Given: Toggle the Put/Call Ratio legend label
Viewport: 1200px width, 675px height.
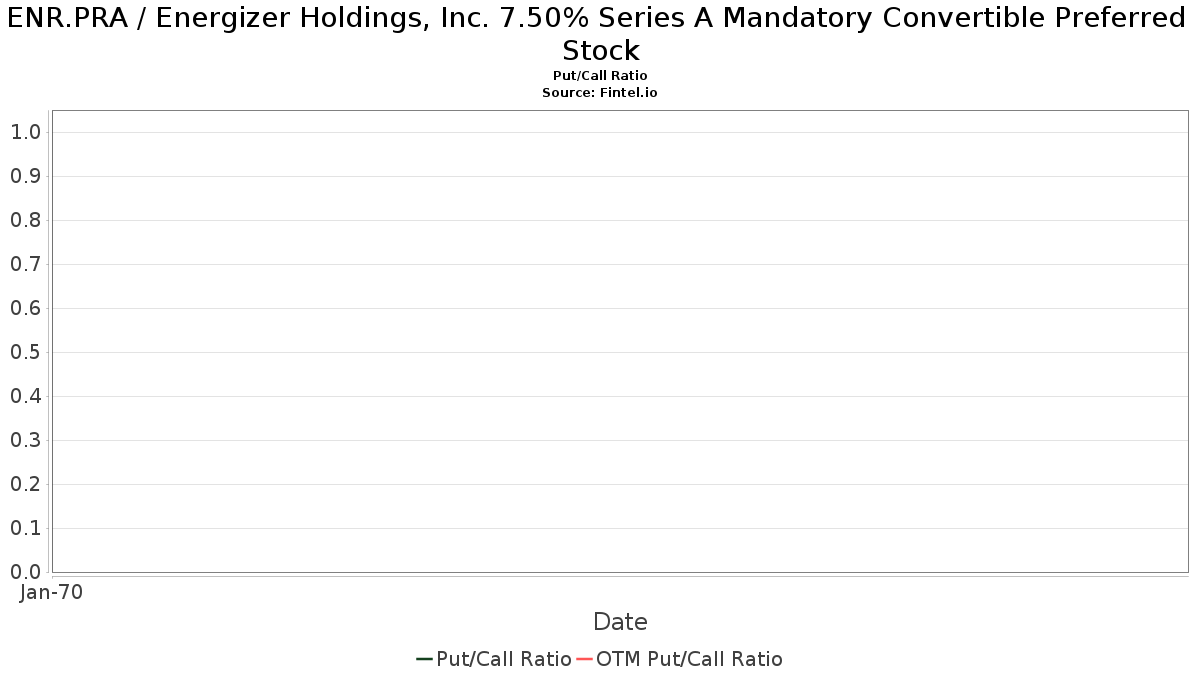Looking at the screenshot, I should pos(504,659).
